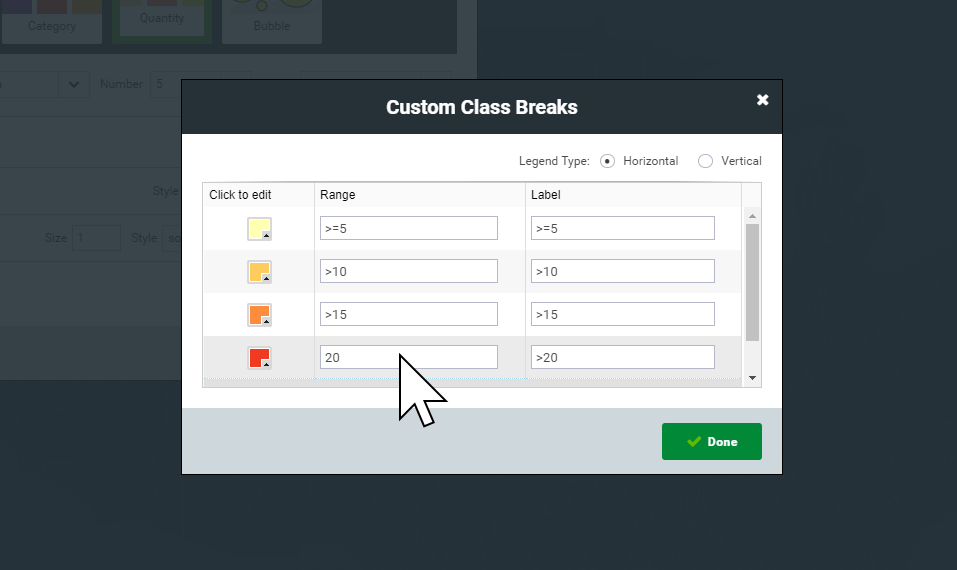Click the Range field containing >10
Screen dimensions: 957x570
[409, 271]
